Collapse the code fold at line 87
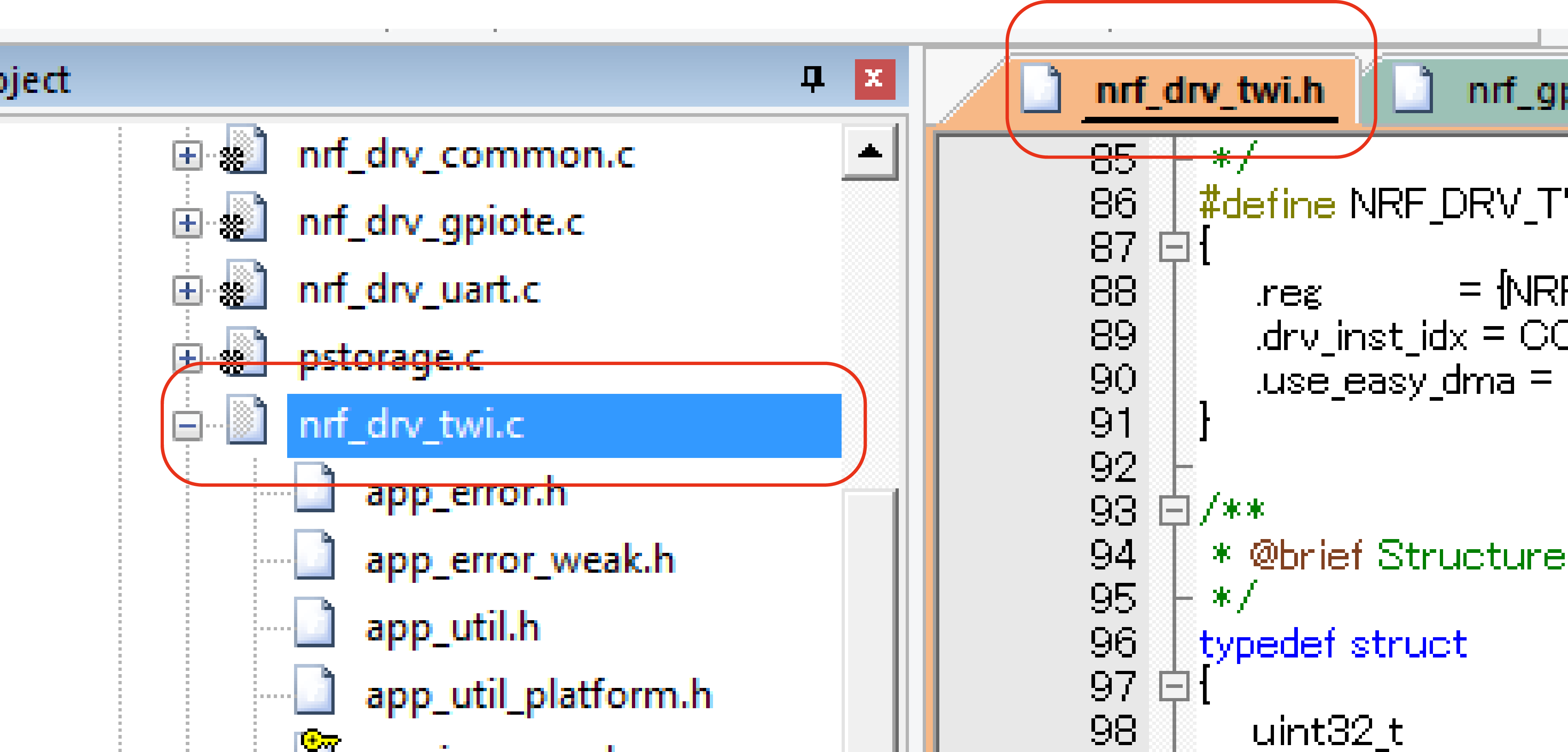1568x752 pixels. pyautogui.click(x=1174, y=247)
